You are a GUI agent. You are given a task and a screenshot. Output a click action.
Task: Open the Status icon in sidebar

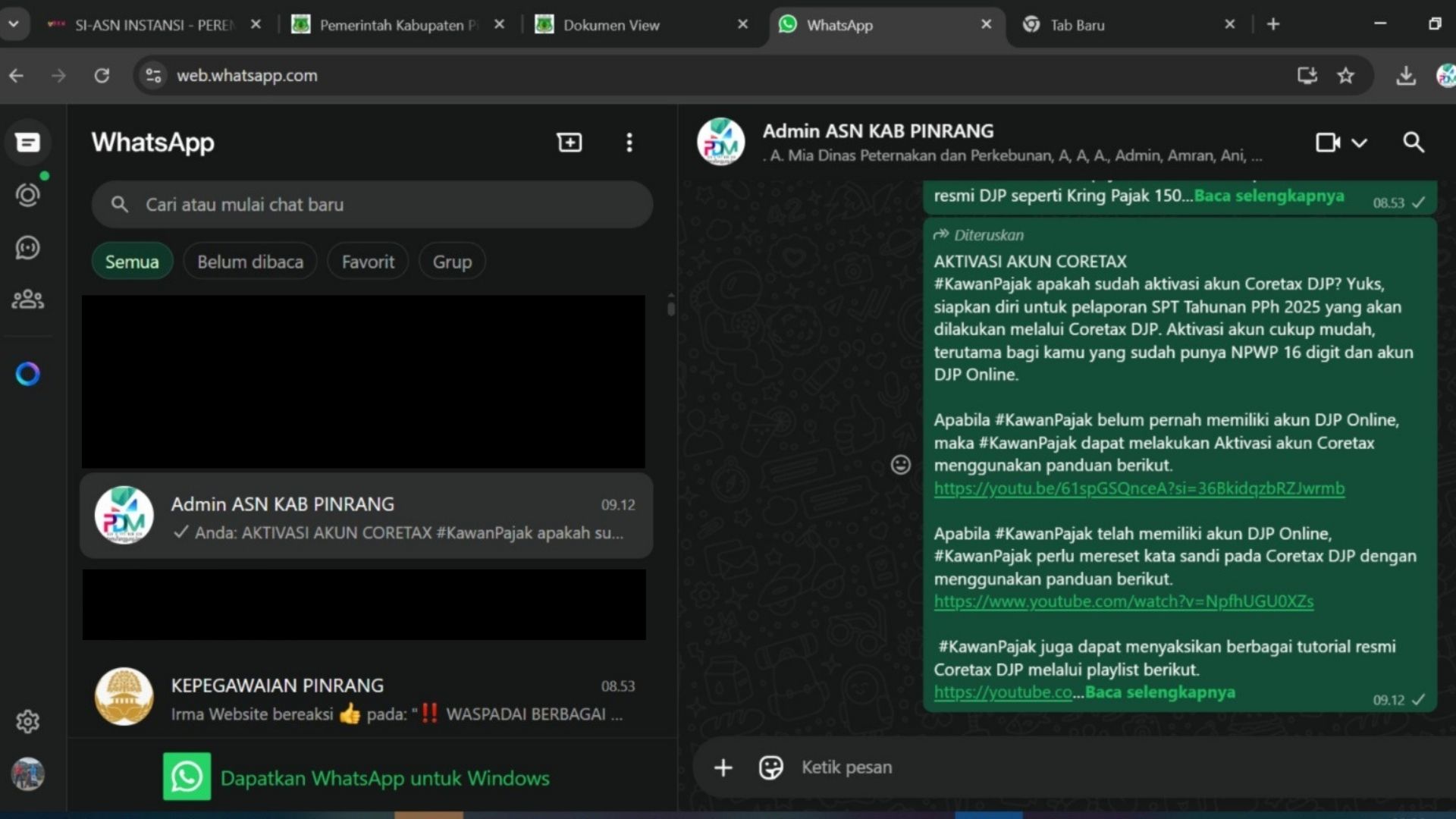tap(27, 195)
